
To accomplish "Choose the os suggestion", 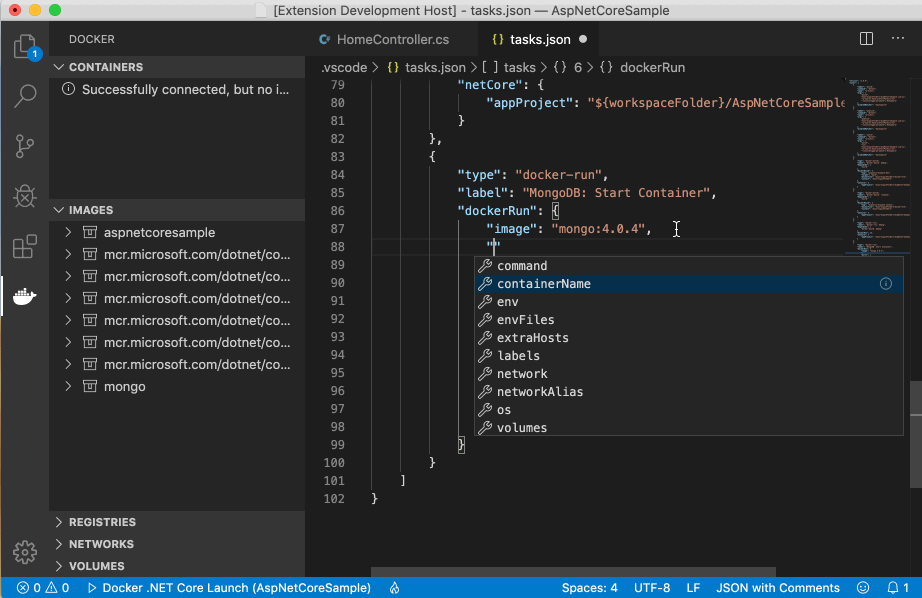I will click(689, 410).
